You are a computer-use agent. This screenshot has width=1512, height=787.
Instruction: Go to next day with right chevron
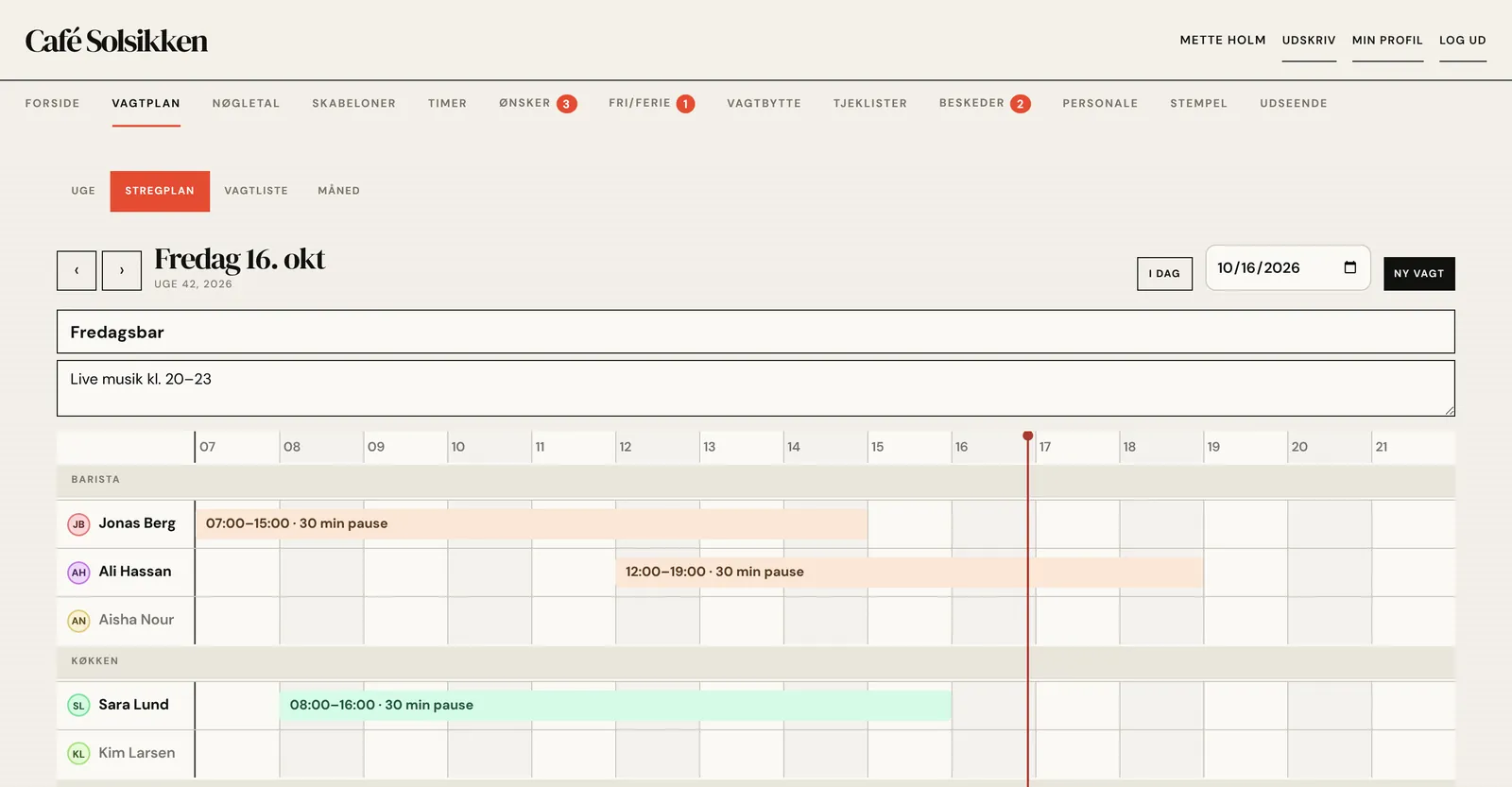coord(122,270)
